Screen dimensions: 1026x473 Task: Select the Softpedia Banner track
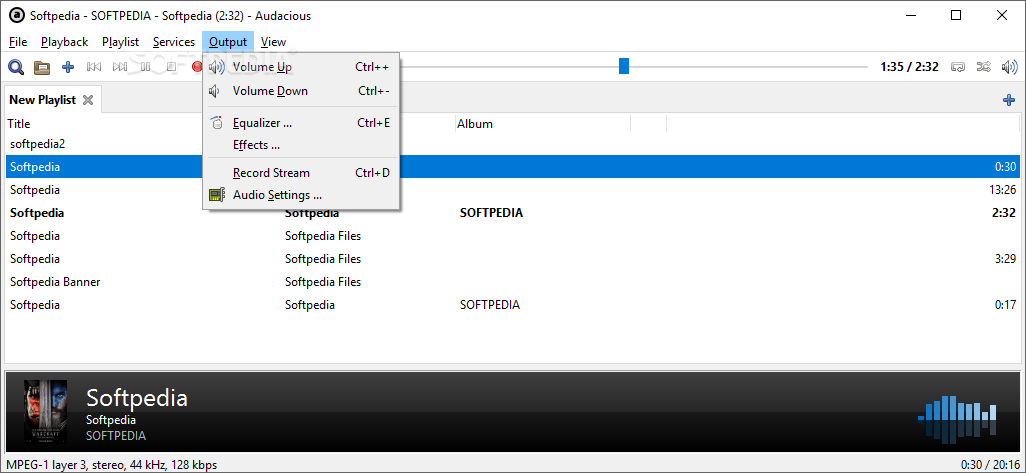[512, 282]
